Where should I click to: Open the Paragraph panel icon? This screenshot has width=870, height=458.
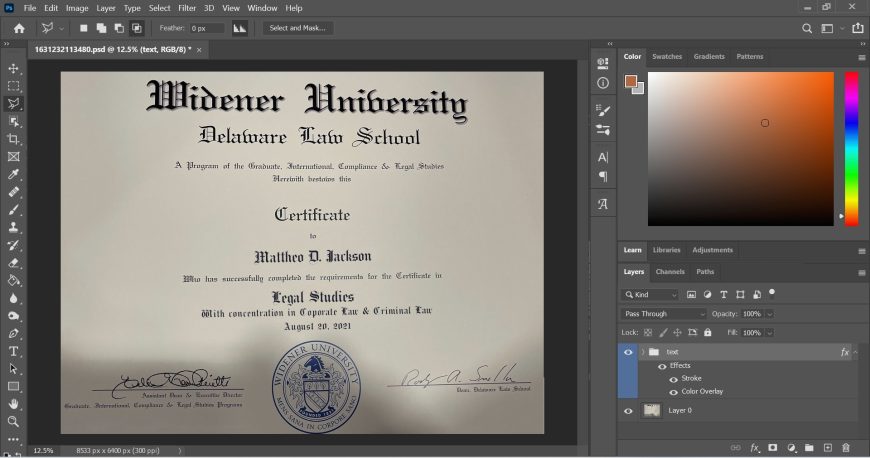click(603, 177)
